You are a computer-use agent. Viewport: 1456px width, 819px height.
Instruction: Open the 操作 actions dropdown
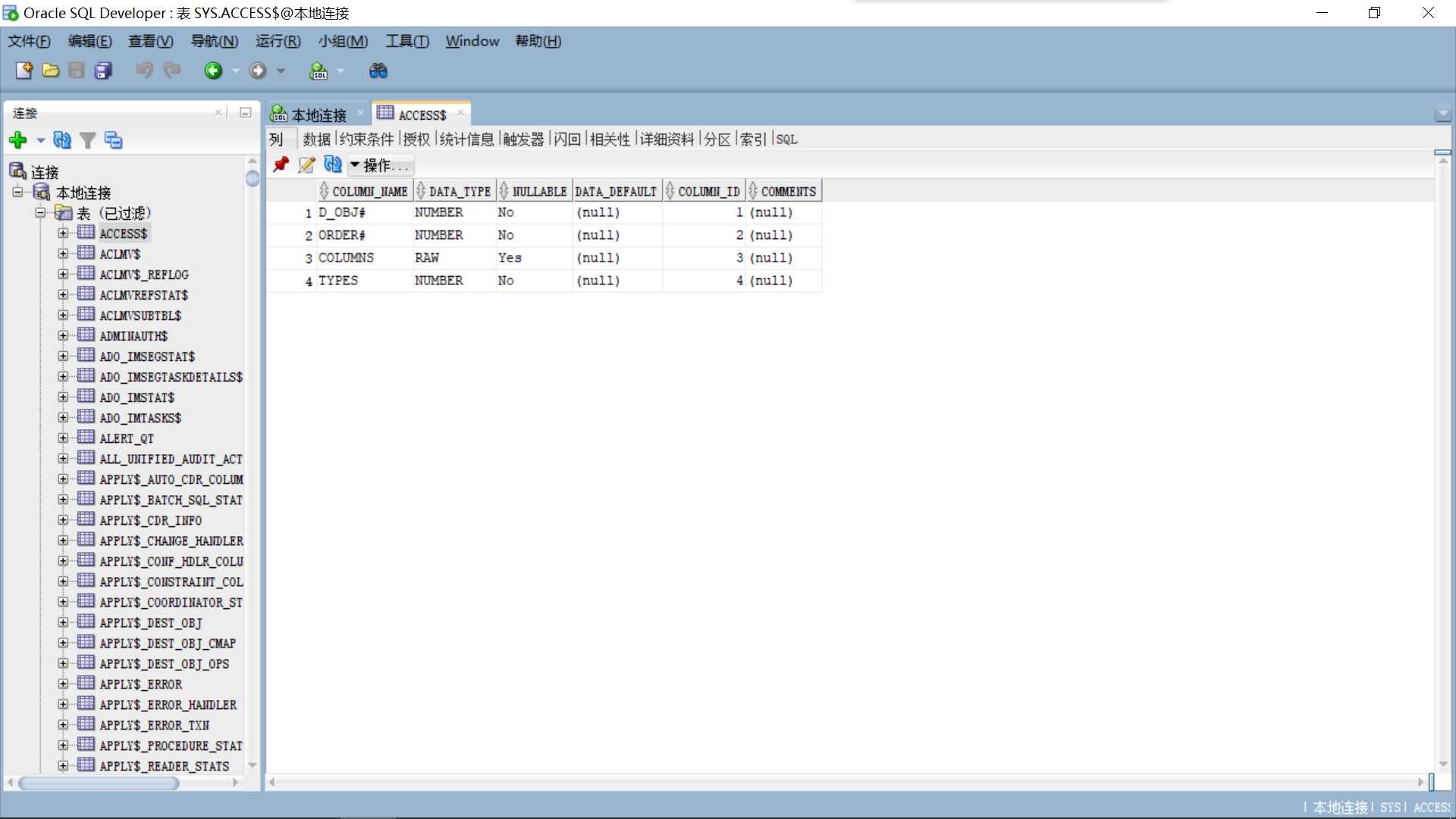tap(381, 165)
